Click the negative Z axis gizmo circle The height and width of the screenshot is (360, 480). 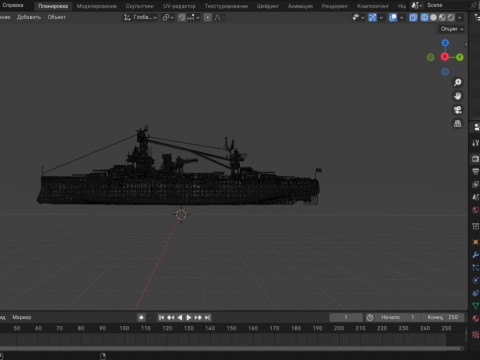pyautogui.click(x=445, y=72)
